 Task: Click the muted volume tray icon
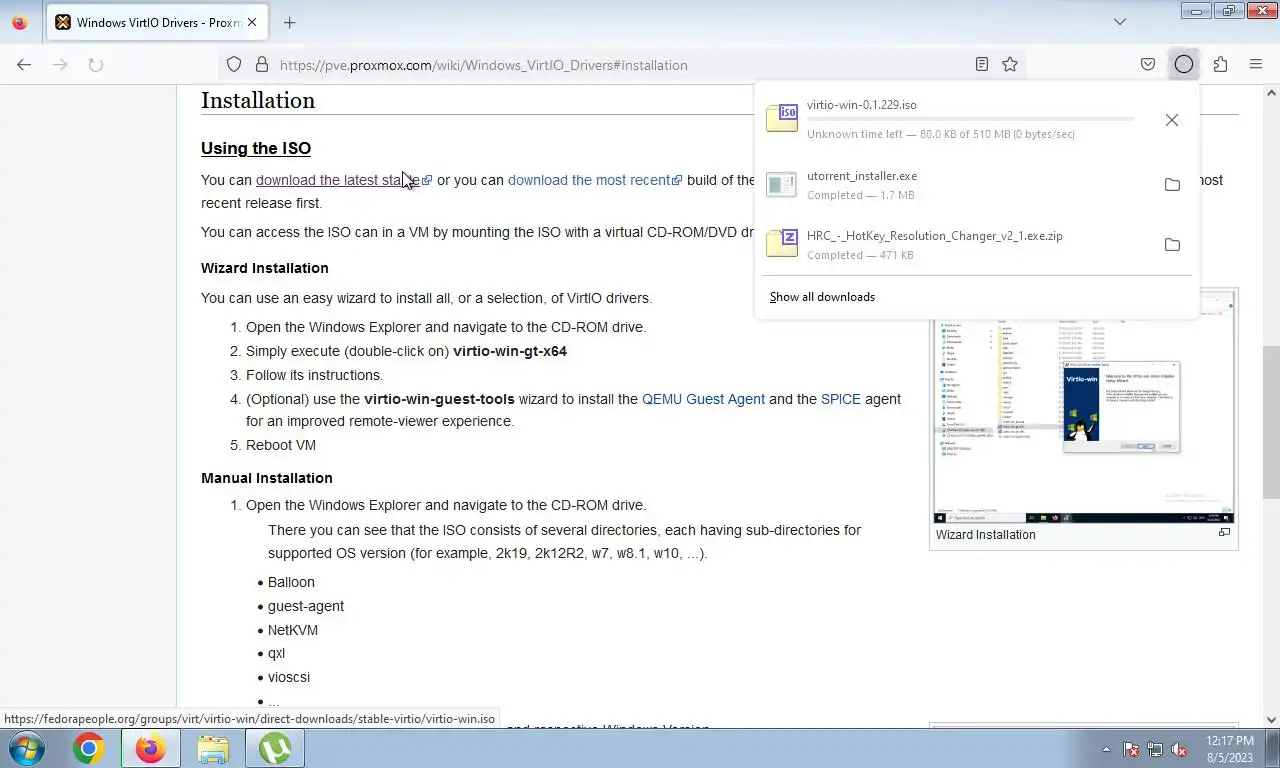coord(1179,749)
